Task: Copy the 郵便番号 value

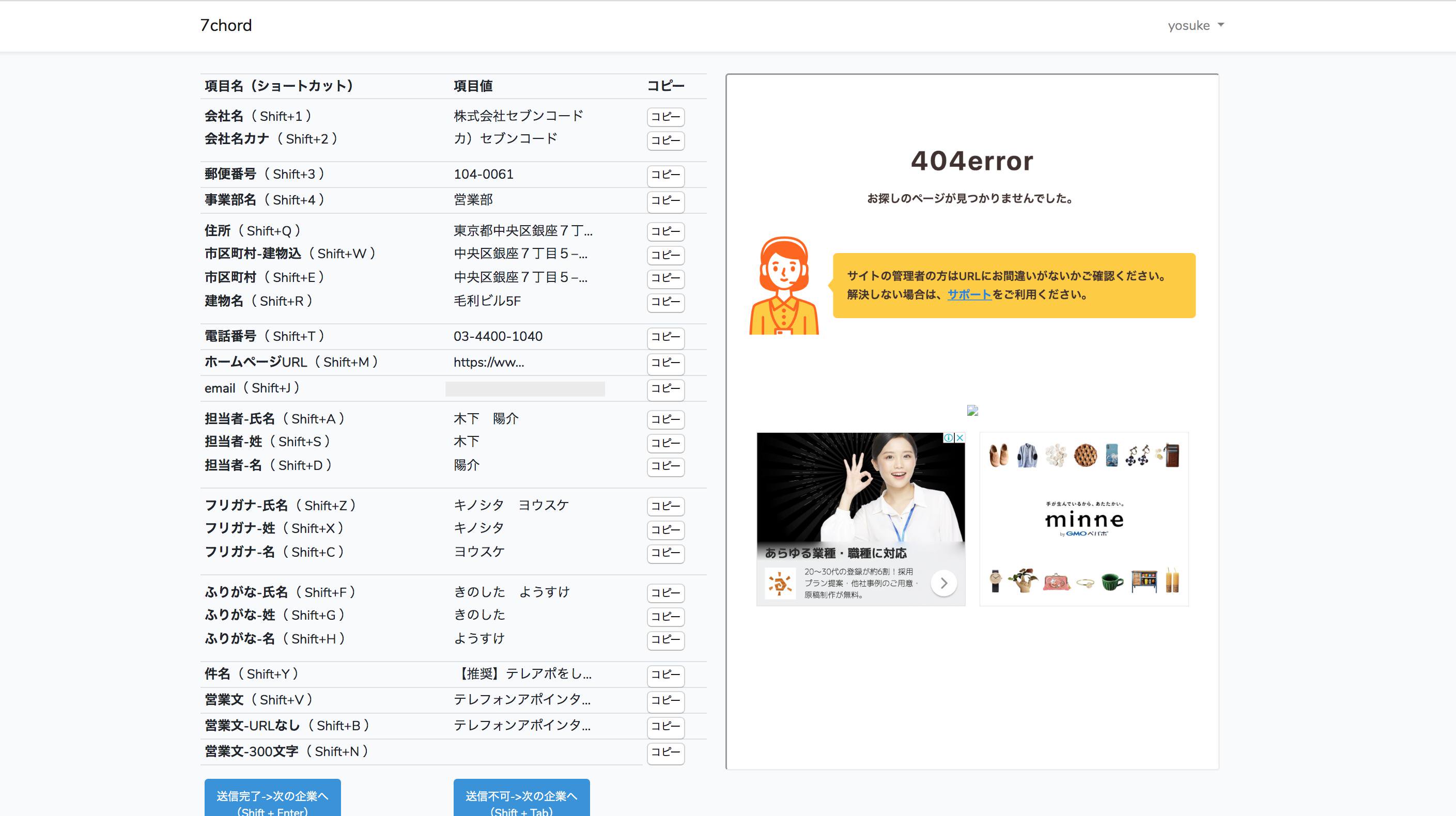Action: (665, 175)
